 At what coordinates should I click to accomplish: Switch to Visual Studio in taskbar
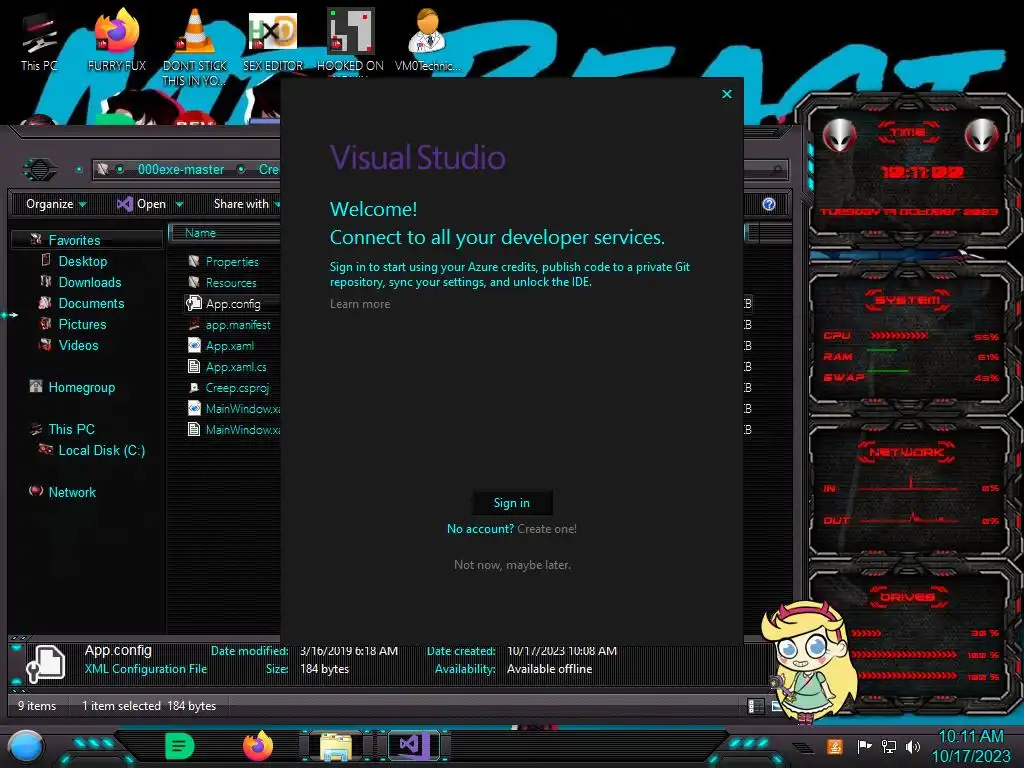point(414,746)
